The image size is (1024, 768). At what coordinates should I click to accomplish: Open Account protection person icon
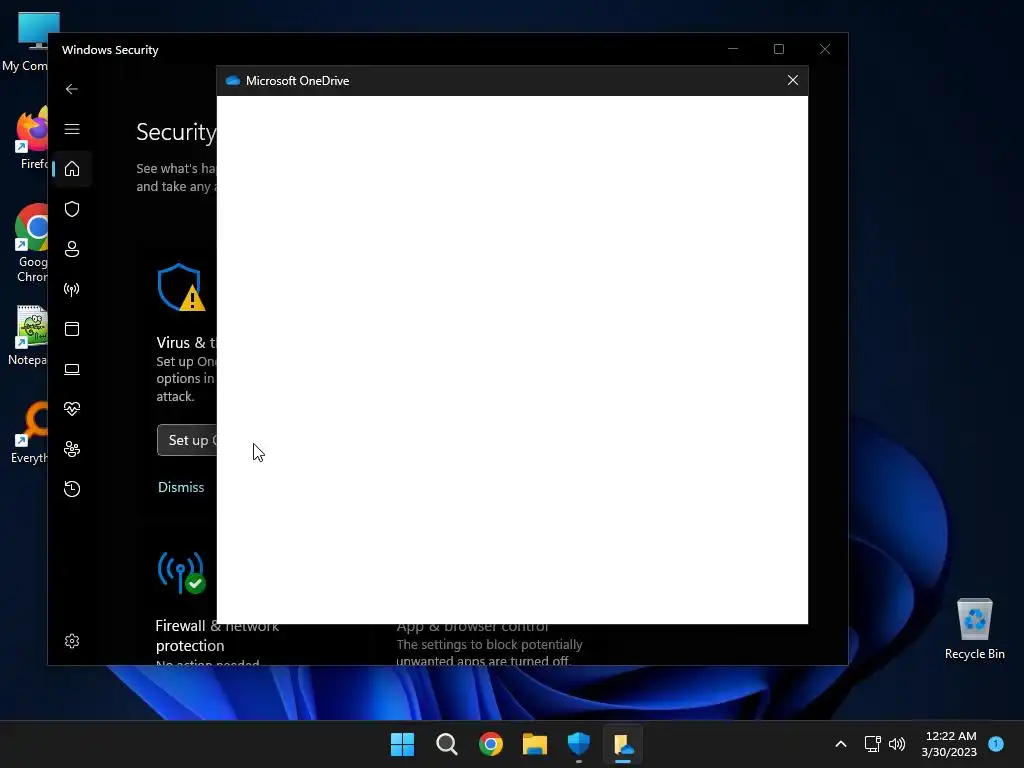(x=72, y=249)
